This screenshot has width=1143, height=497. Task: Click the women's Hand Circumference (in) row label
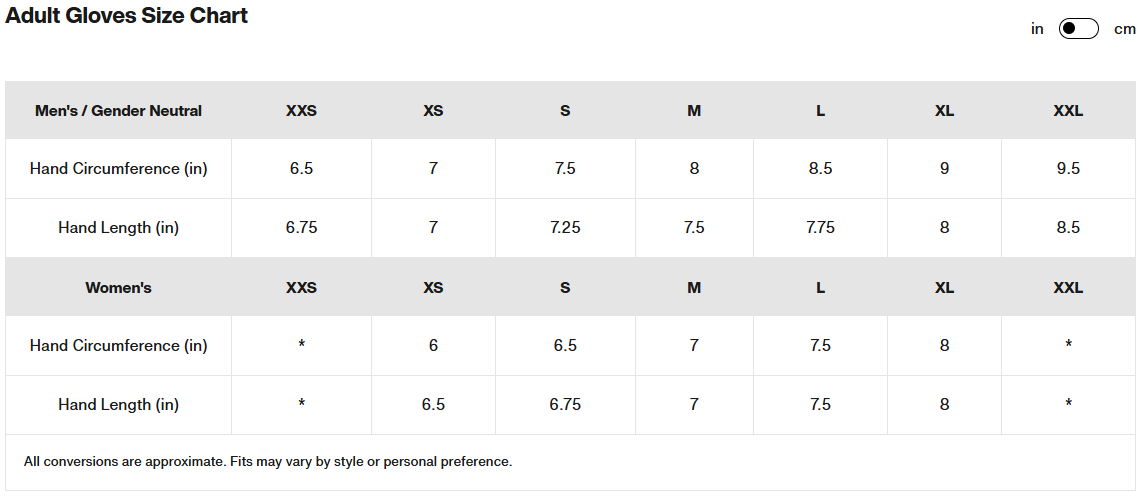[118, 346]
